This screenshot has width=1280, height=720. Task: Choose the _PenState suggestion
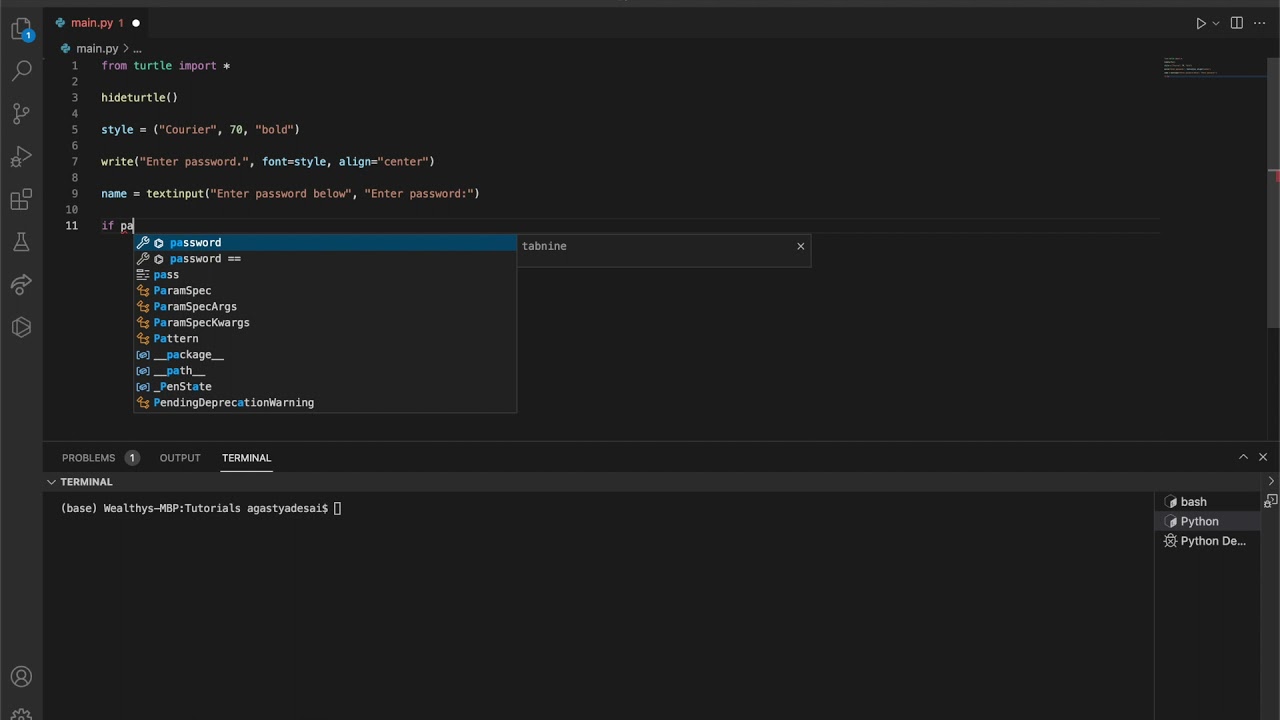point(325,386)
